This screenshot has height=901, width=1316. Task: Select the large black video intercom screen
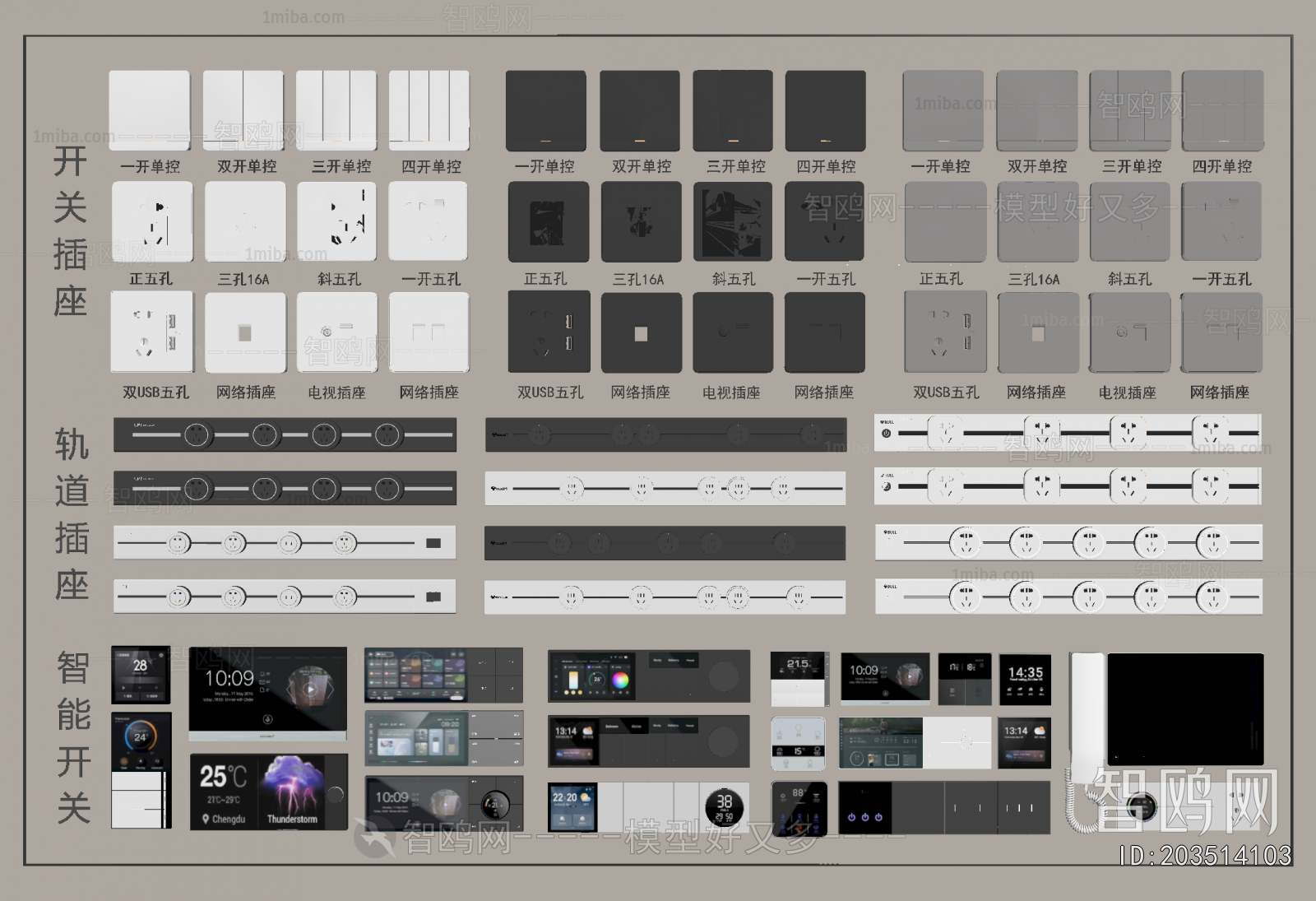pos(1185,709)
